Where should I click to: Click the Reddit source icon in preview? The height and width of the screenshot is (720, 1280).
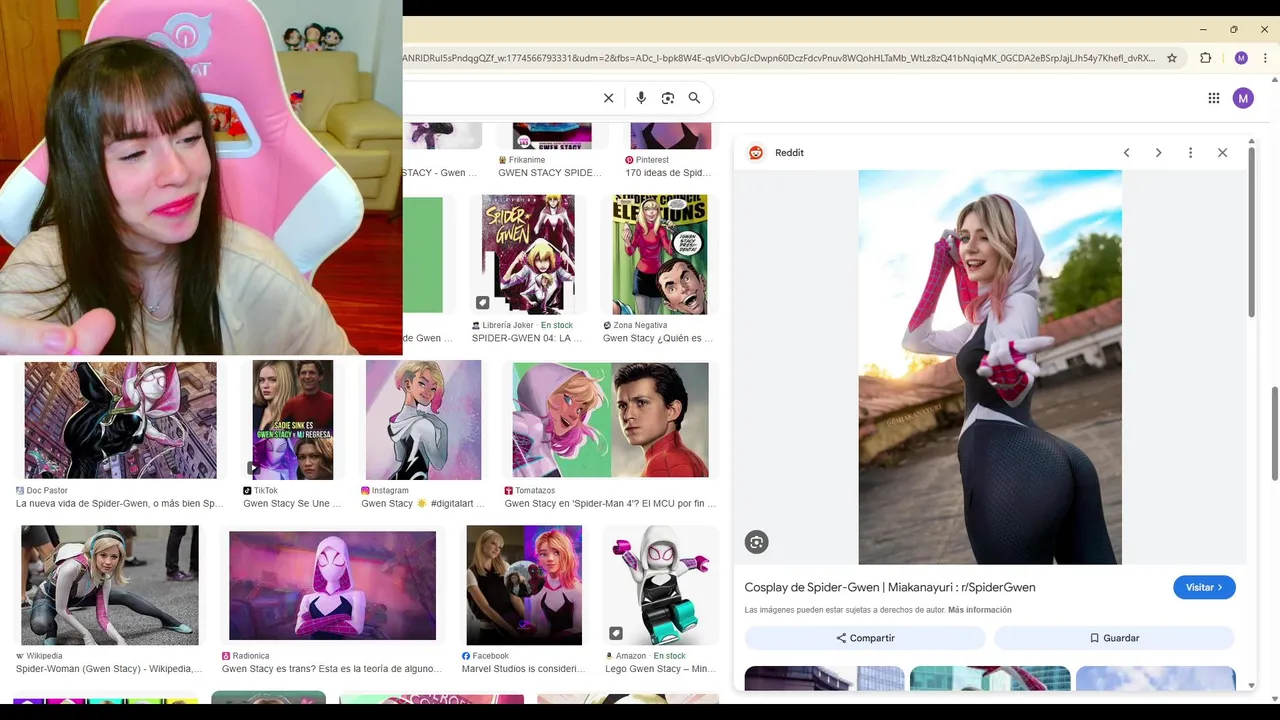(x=756, y=153)
